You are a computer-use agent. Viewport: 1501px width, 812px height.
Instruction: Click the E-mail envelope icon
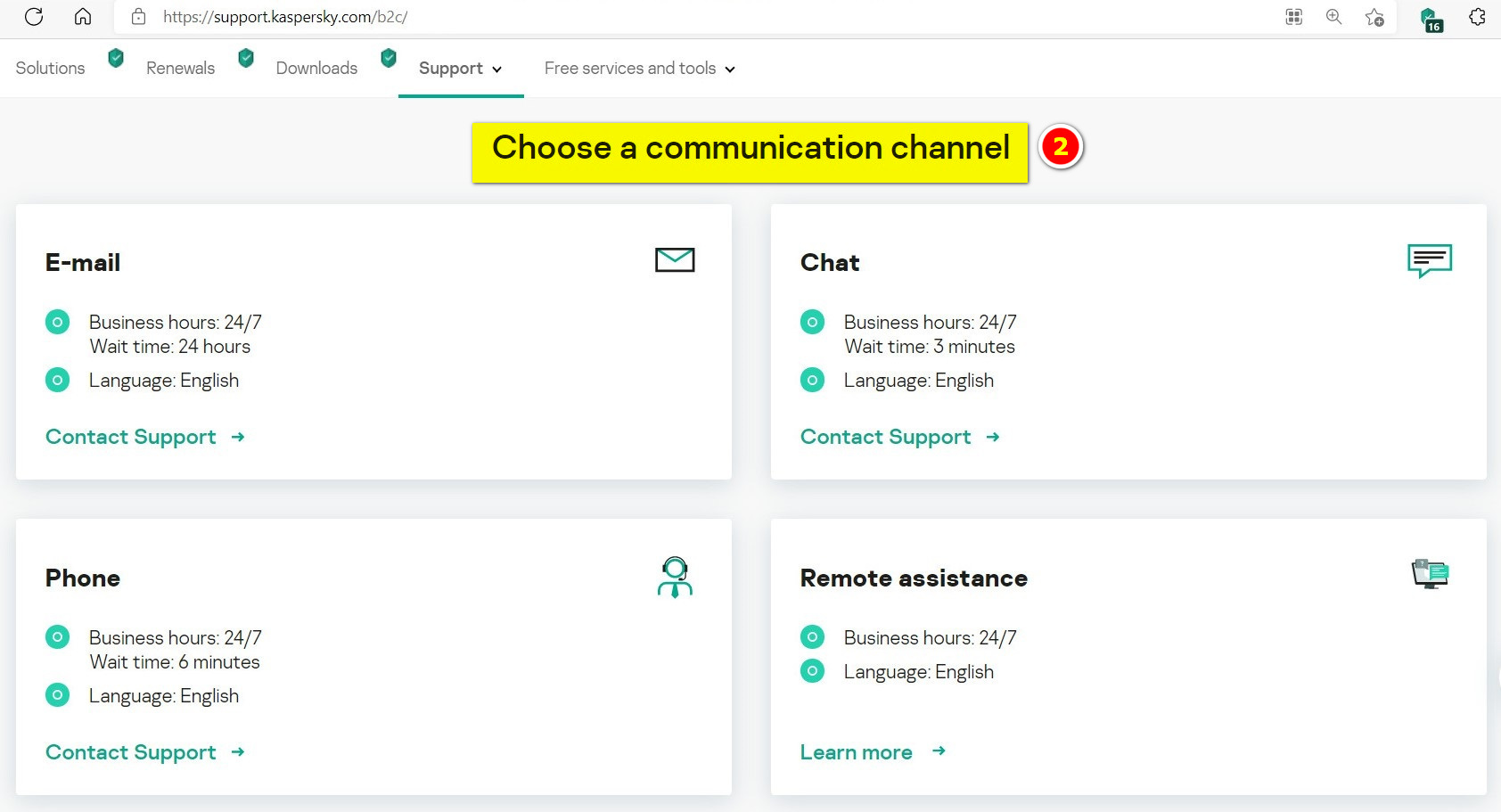tap(675, 259)
